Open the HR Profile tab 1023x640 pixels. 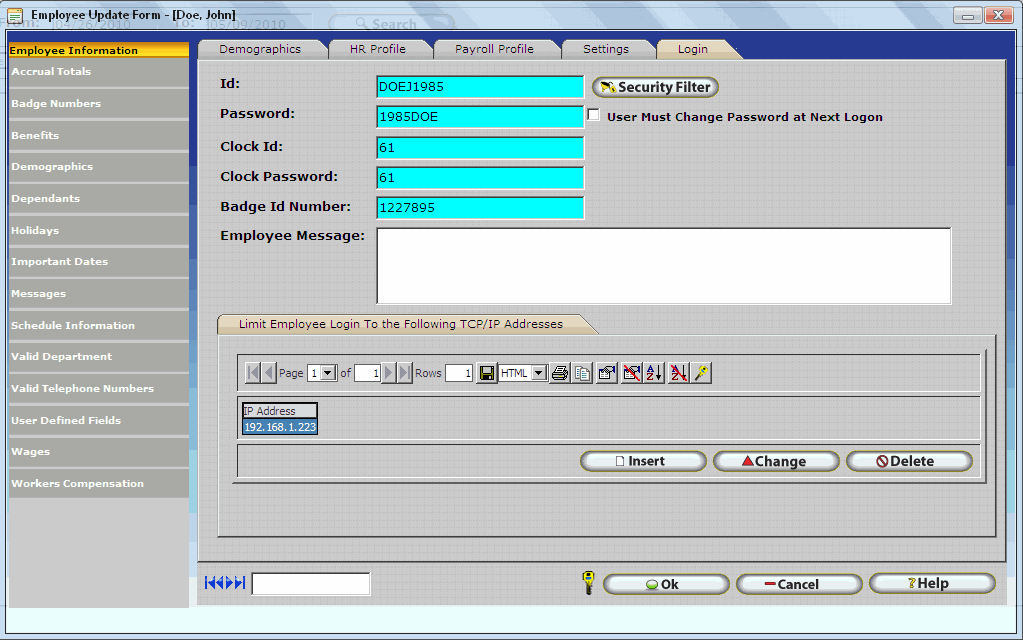pos(378,49)
